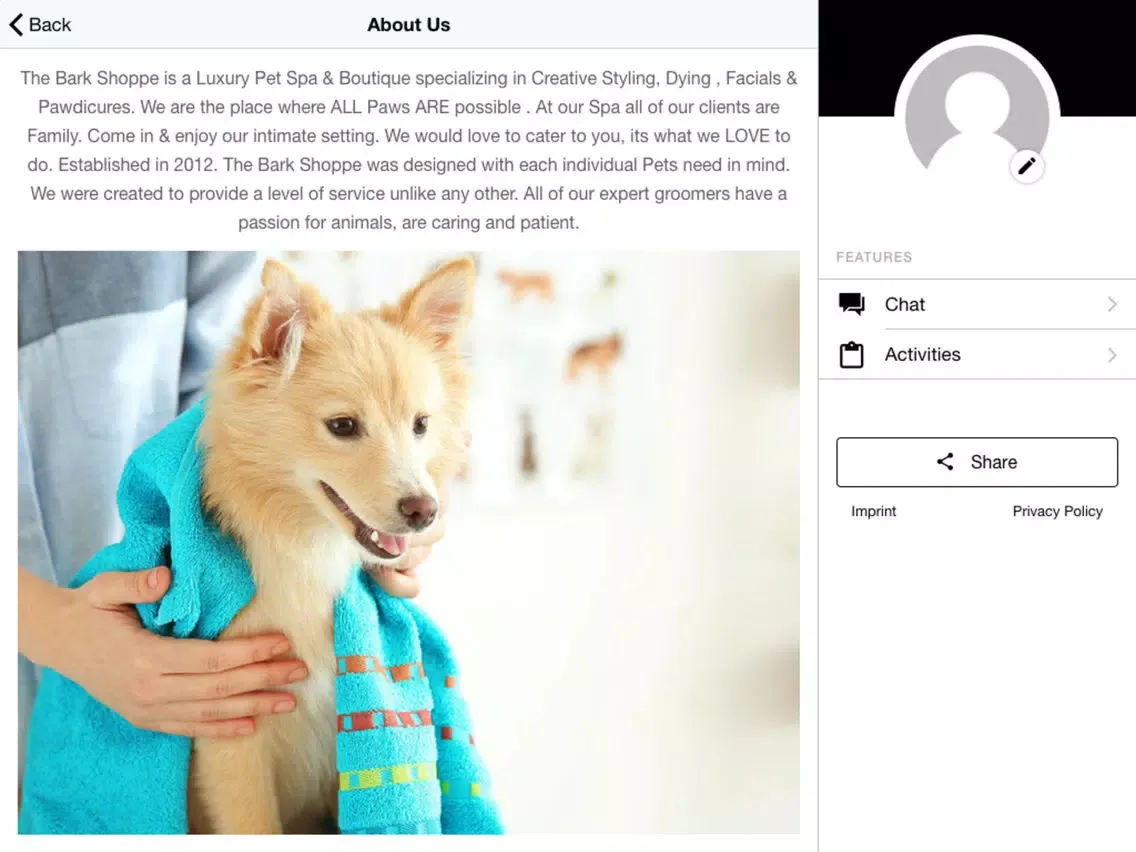Click the About Us page title

[x=408, y=25]
